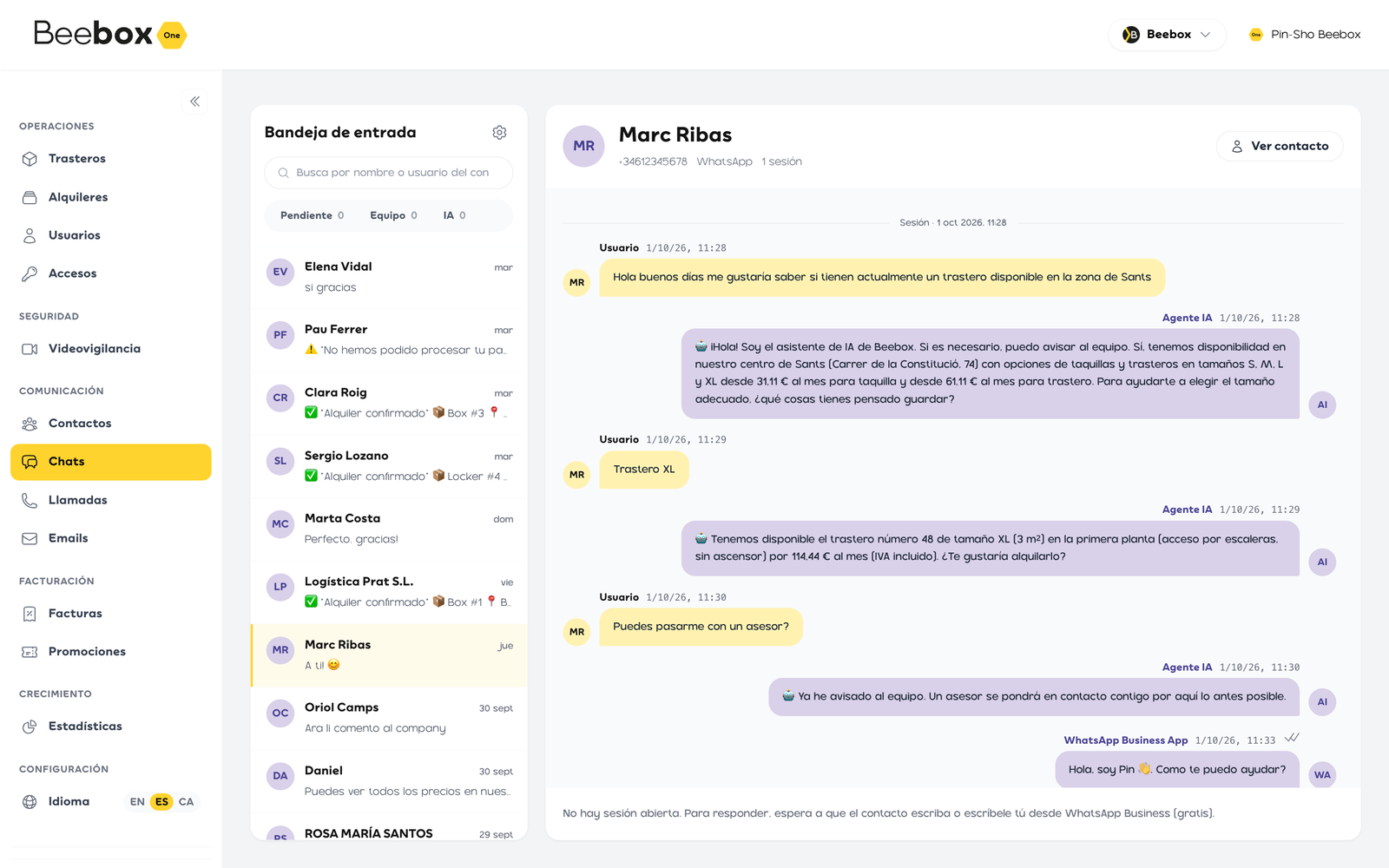Filter inbox by Pendiente tab
Viewport: 1389px width, 868px height.
(312, 215)
